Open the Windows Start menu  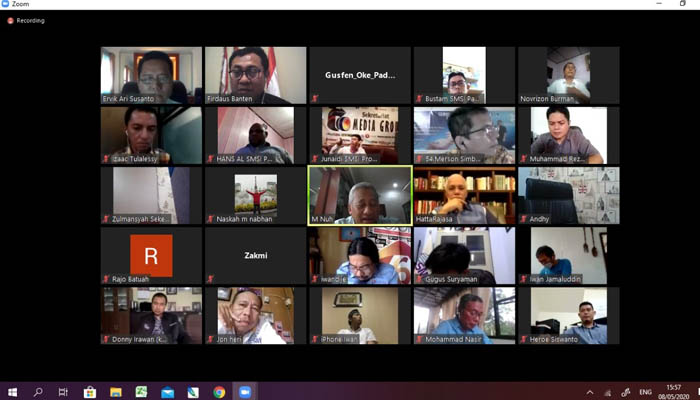[x=12, y=391]
